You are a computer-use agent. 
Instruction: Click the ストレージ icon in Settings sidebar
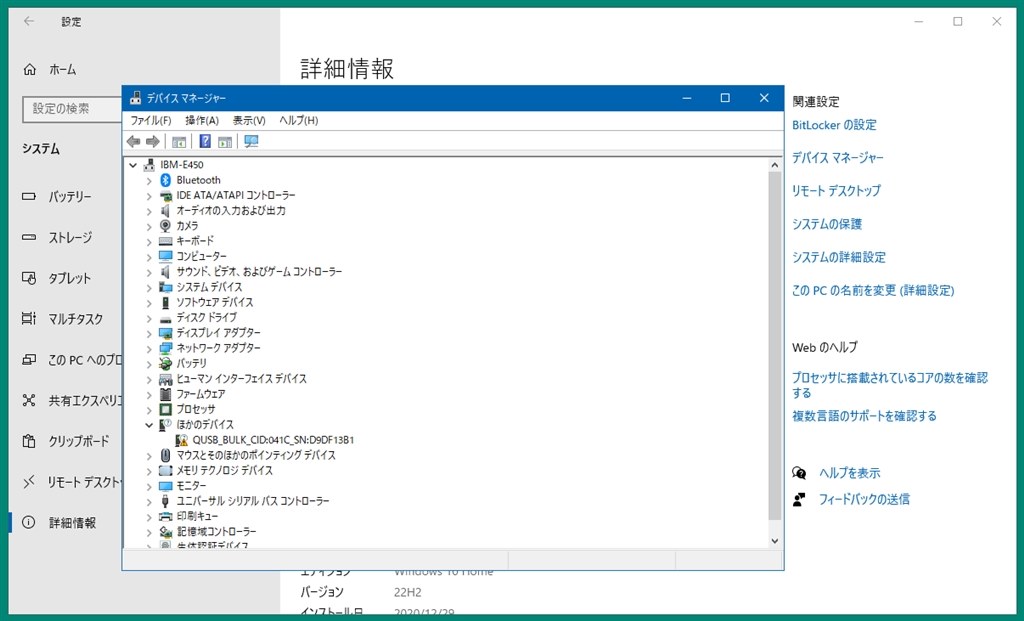point(29,237)
